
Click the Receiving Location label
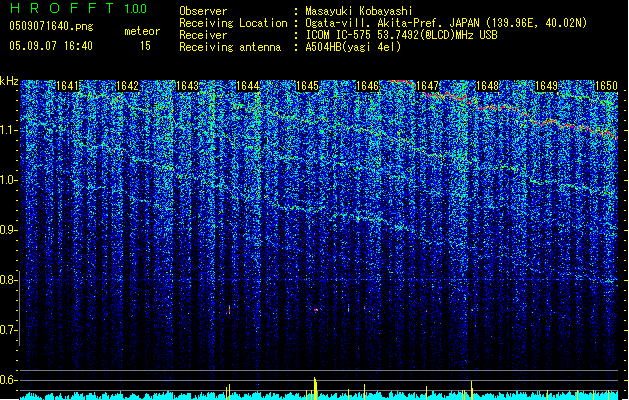pos(233,23)
